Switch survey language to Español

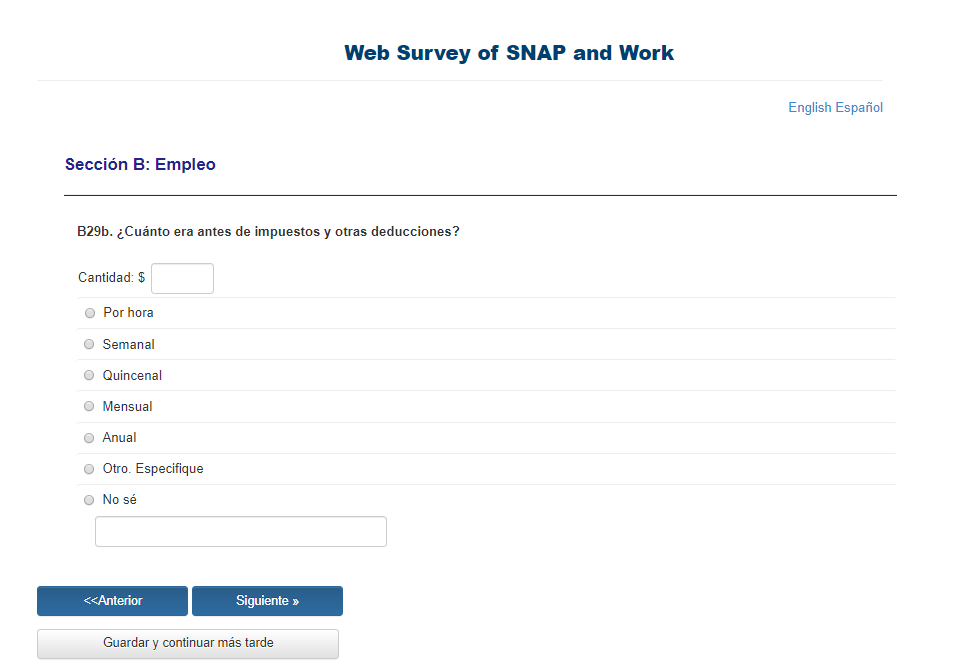click(x=859, y=107)
